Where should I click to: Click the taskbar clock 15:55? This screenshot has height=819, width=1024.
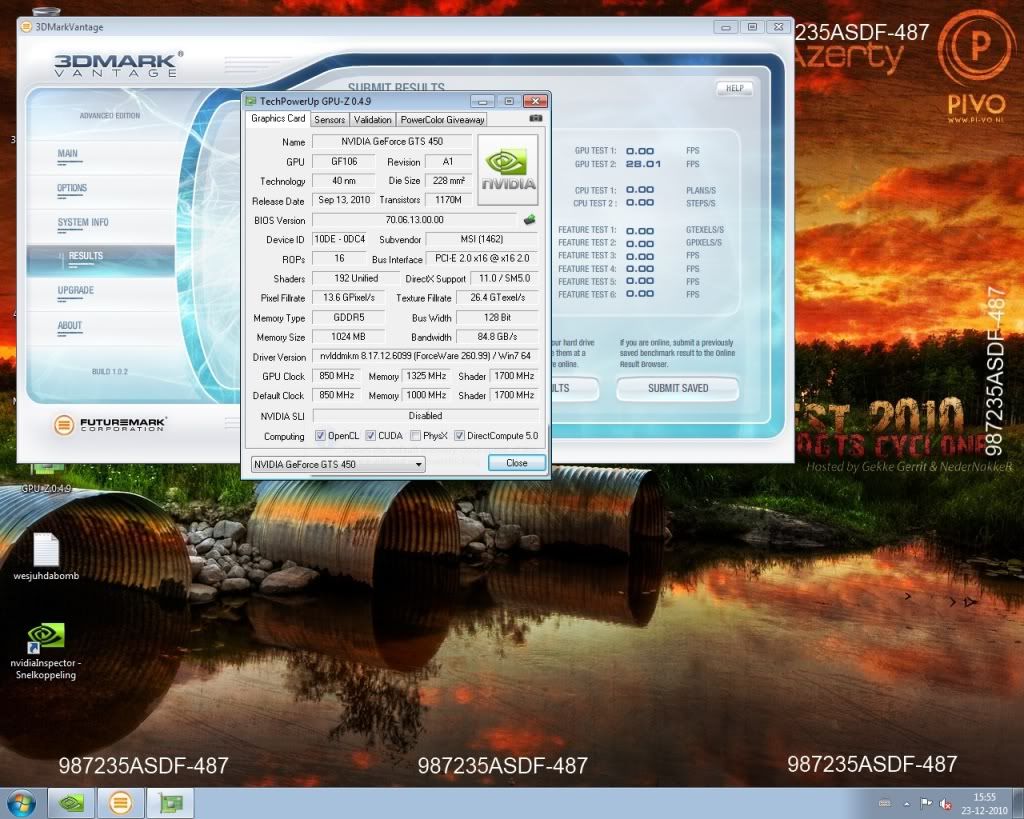[x=984, y=797]
